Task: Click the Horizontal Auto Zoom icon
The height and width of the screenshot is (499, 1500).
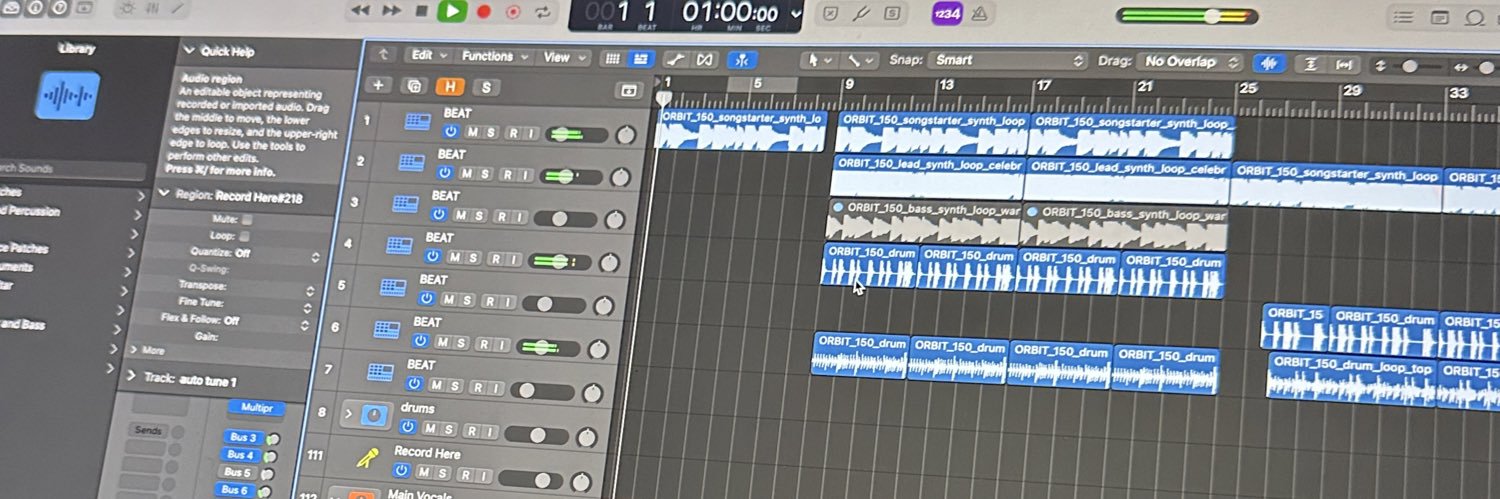Action: [1343, 64]
